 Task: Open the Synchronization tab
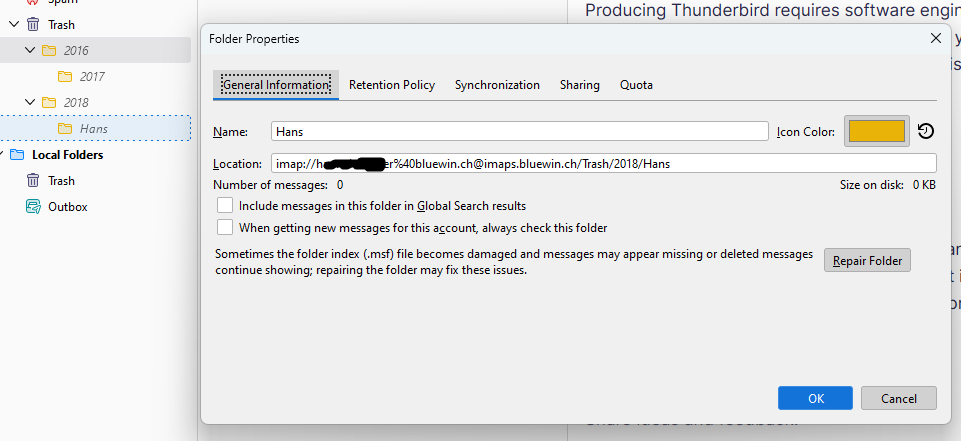pos(497,85)
